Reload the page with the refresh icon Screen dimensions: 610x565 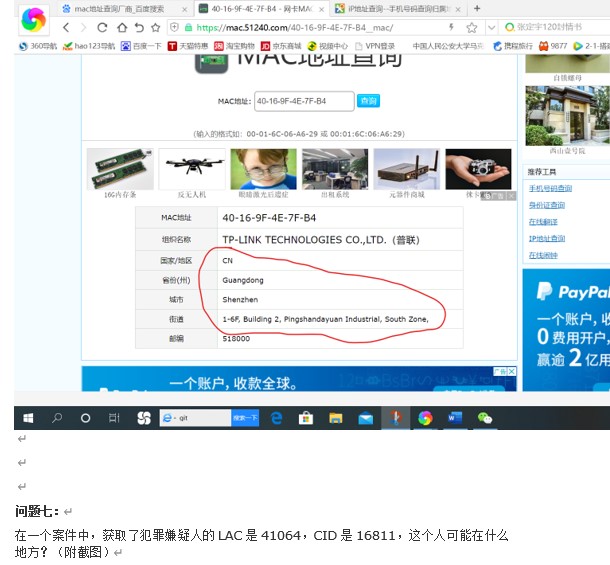coord(102,27)
